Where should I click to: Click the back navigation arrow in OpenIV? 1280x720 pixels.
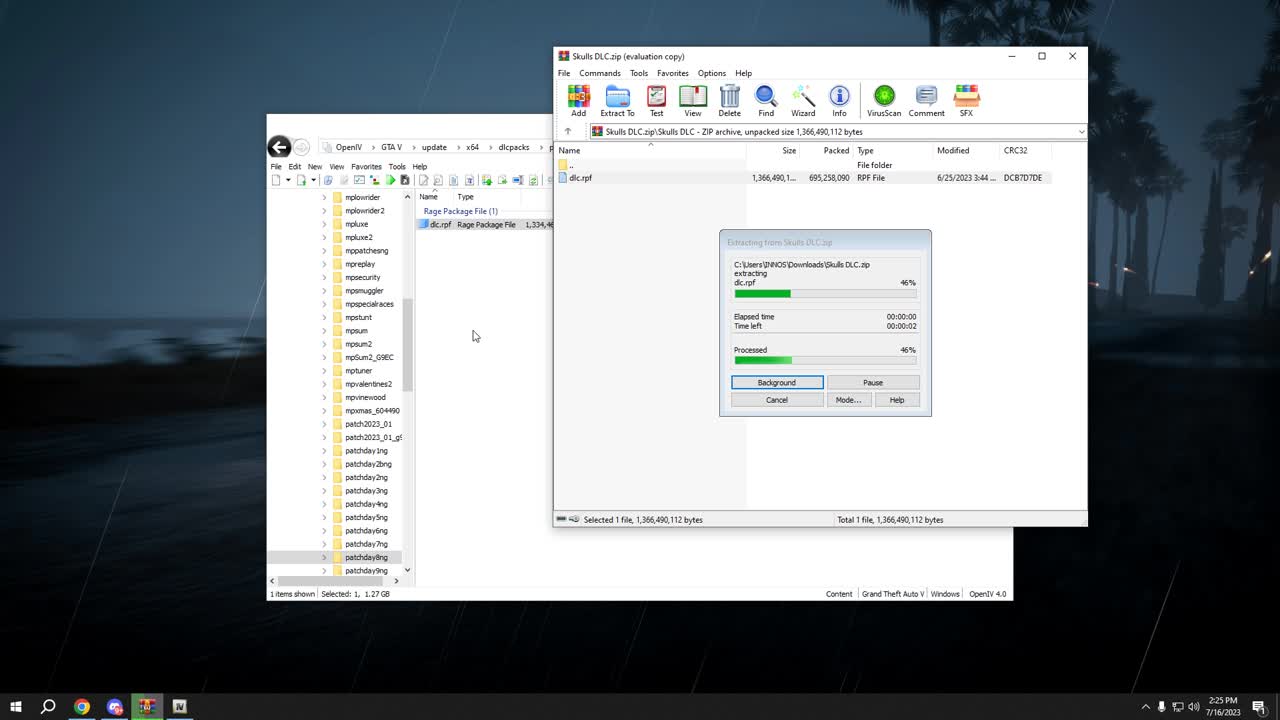click(x=279, y=147)
